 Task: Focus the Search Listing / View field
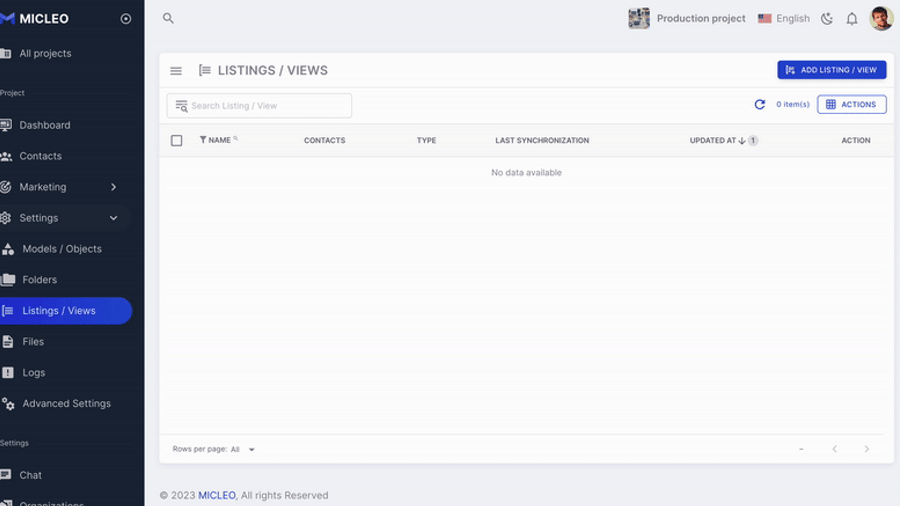coord(259,106)
